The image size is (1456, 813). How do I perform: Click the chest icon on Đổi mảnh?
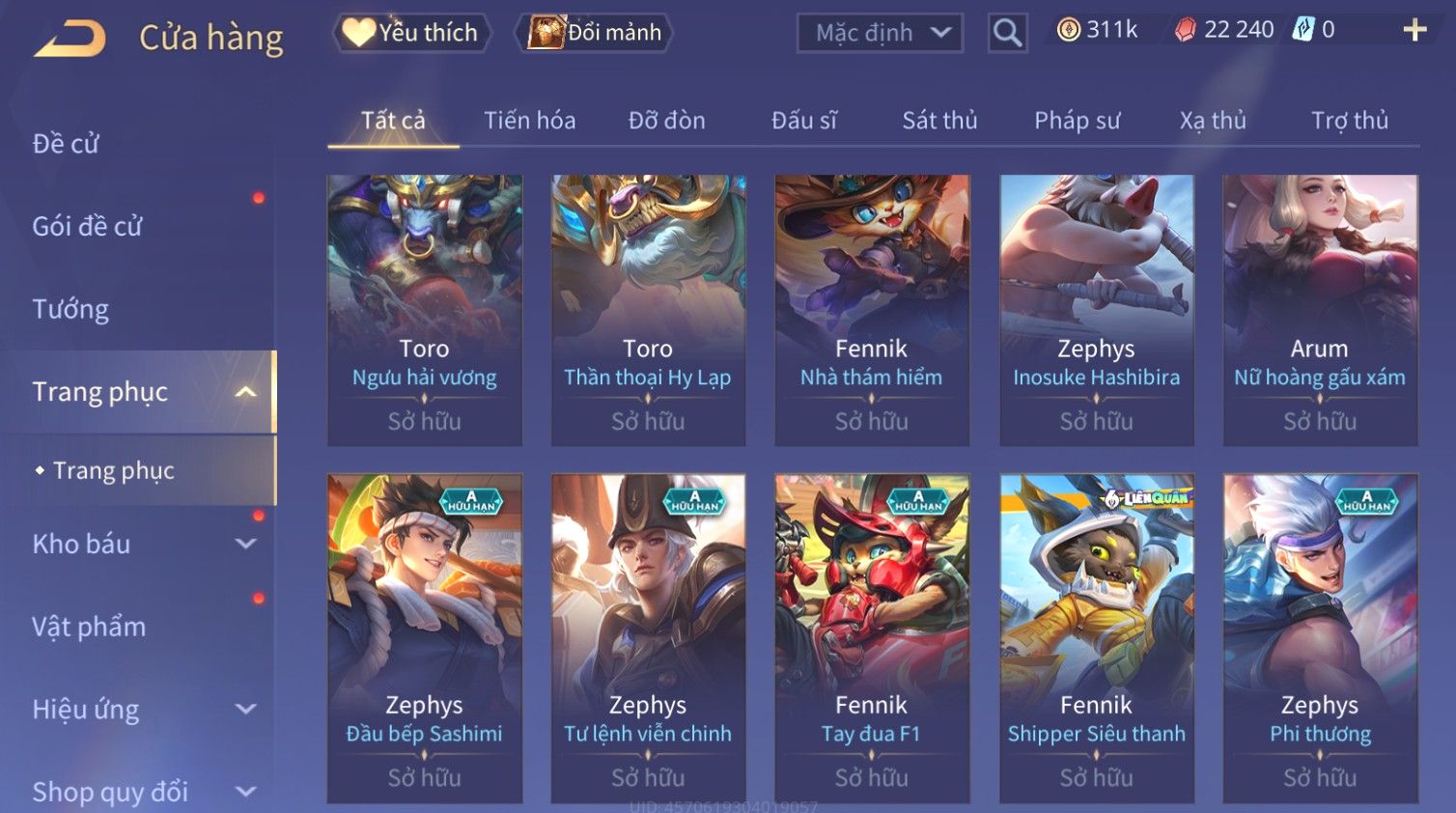click(546, 33)
